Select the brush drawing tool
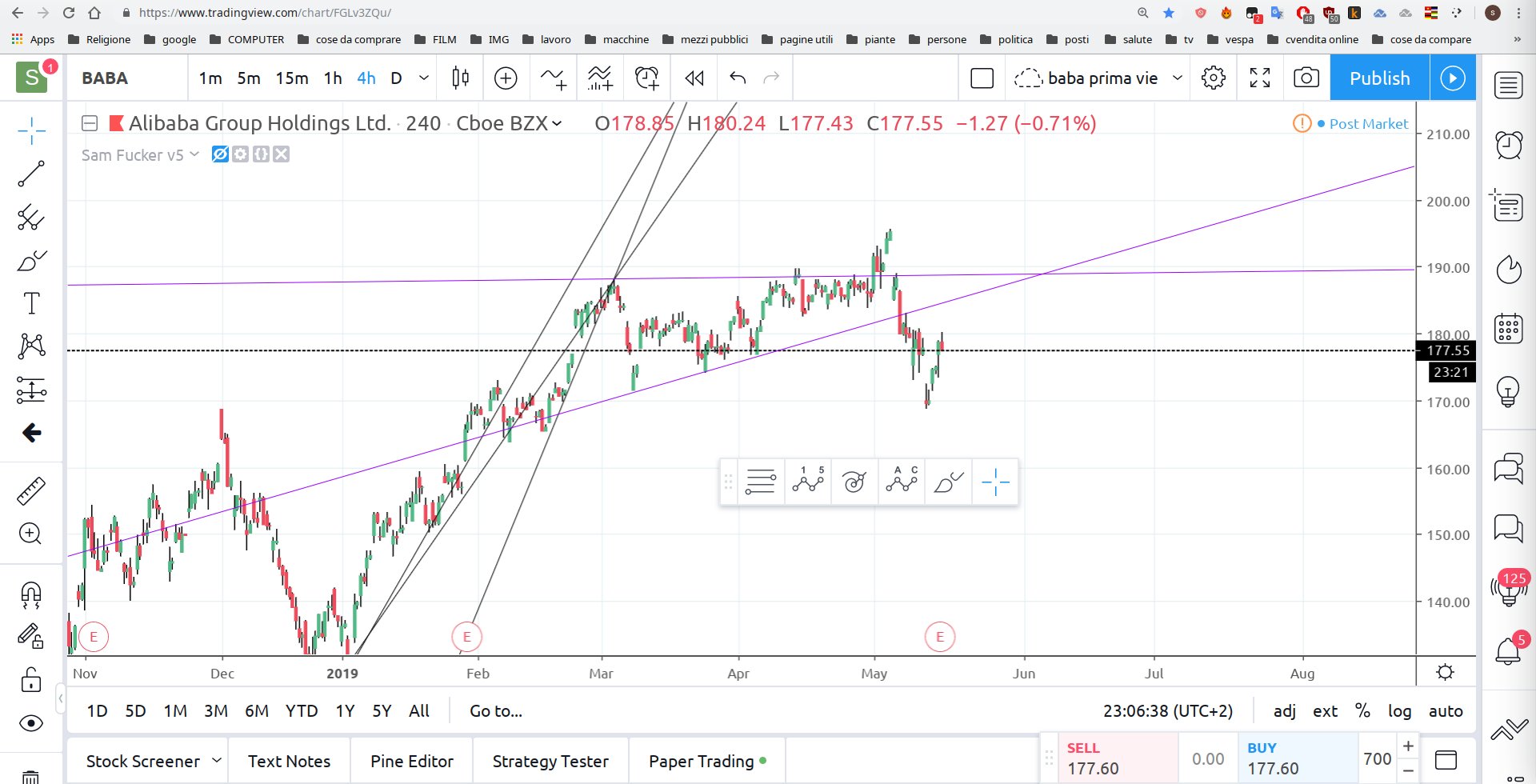This screenshot has height=784, width=1536. tap(31, 260)
